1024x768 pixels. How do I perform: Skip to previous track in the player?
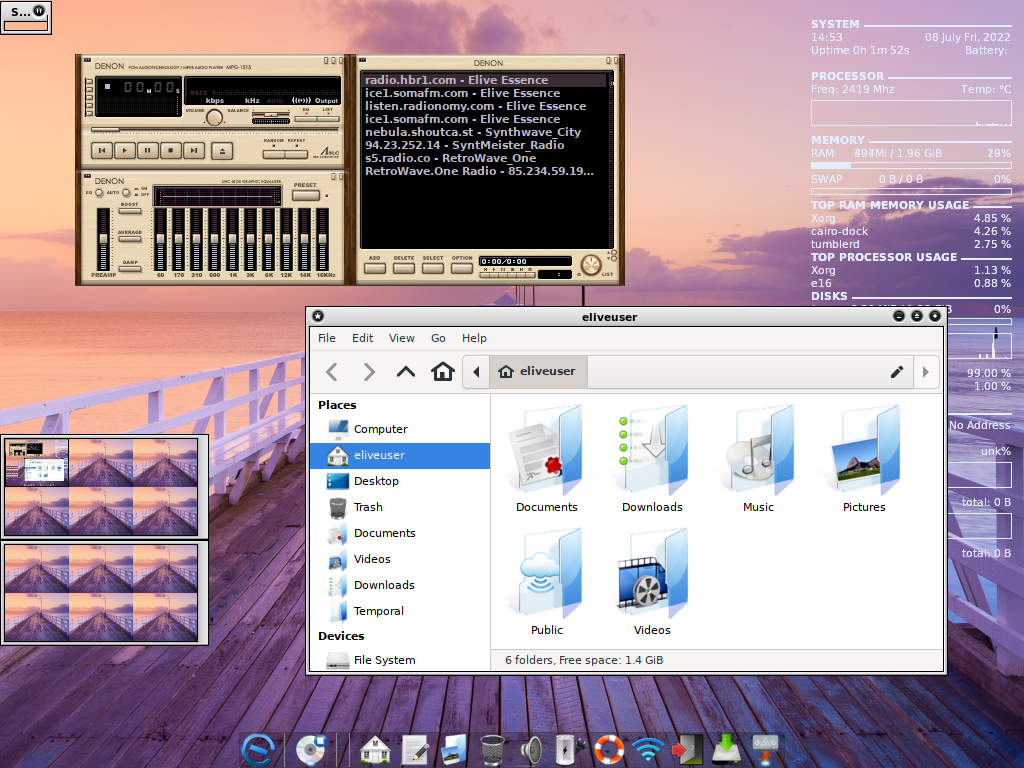click(102, 151)
